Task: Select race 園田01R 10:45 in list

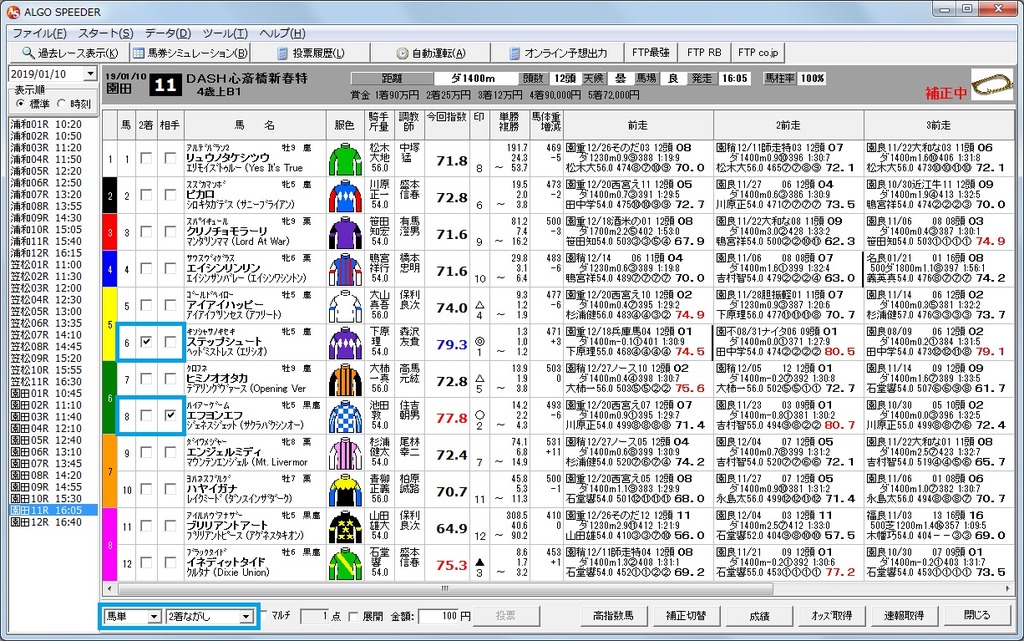Action: [x=46, y=393]
